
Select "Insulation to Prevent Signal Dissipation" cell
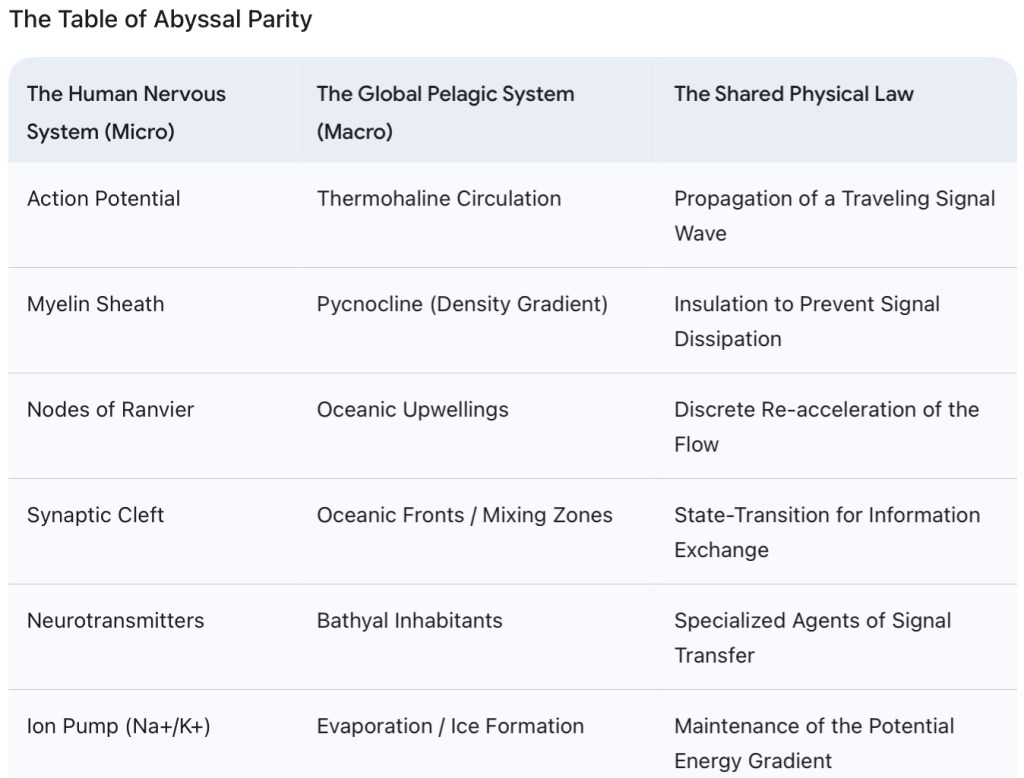tap(806, 321)
